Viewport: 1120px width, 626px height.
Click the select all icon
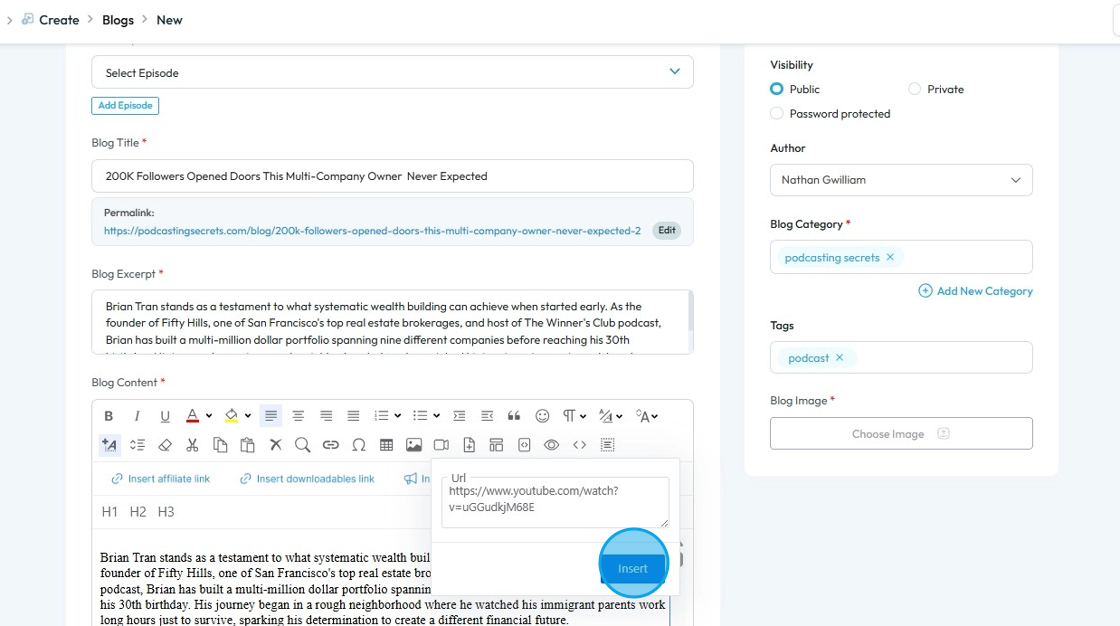(x=607, y=445)
